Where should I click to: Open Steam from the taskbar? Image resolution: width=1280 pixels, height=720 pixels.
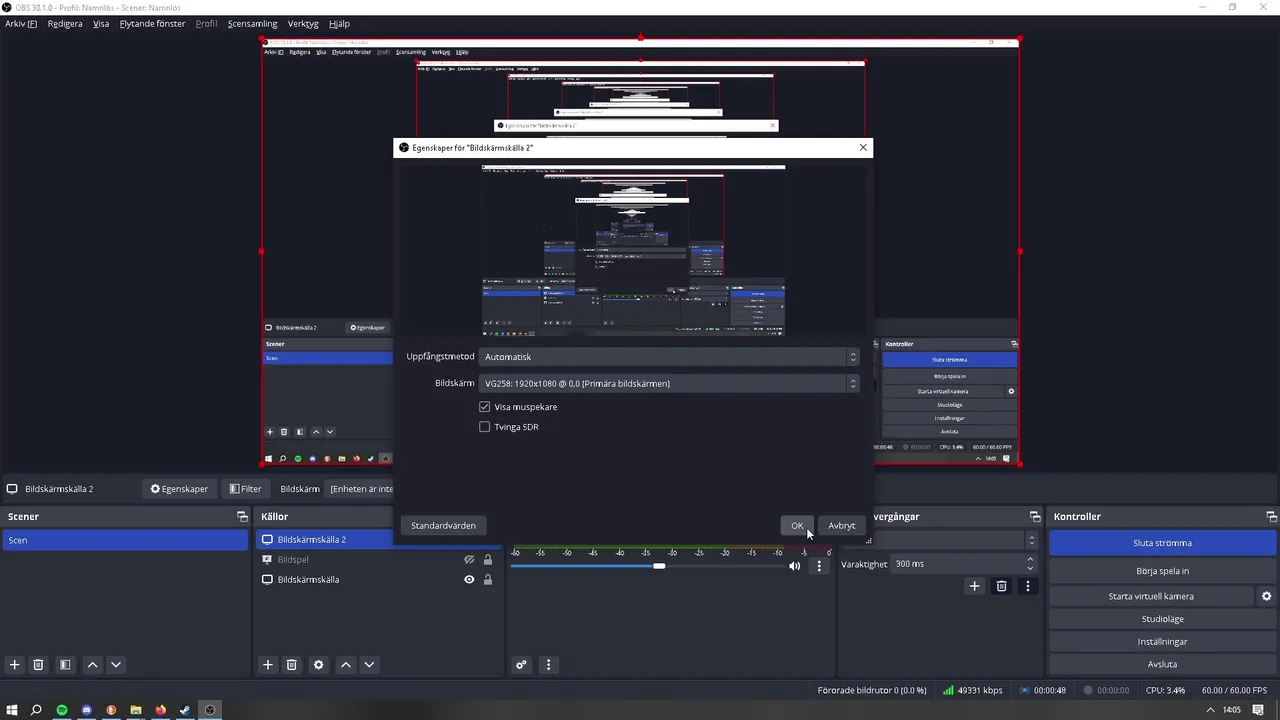185,710
